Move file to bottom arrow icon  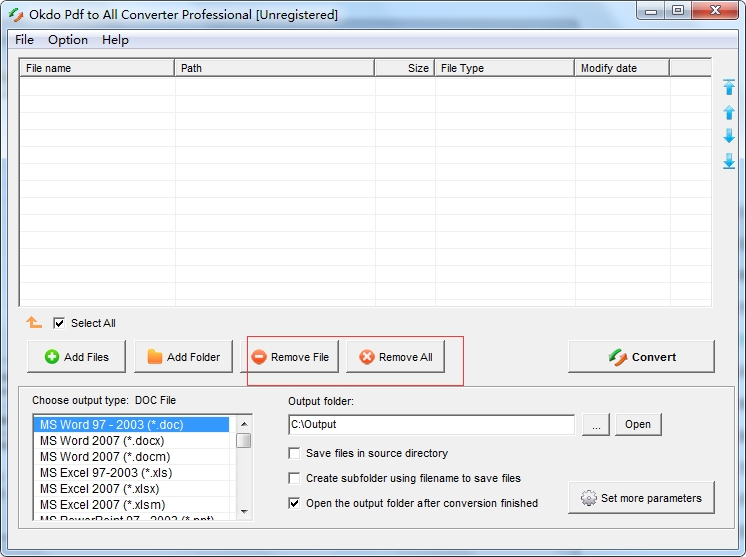729,161
